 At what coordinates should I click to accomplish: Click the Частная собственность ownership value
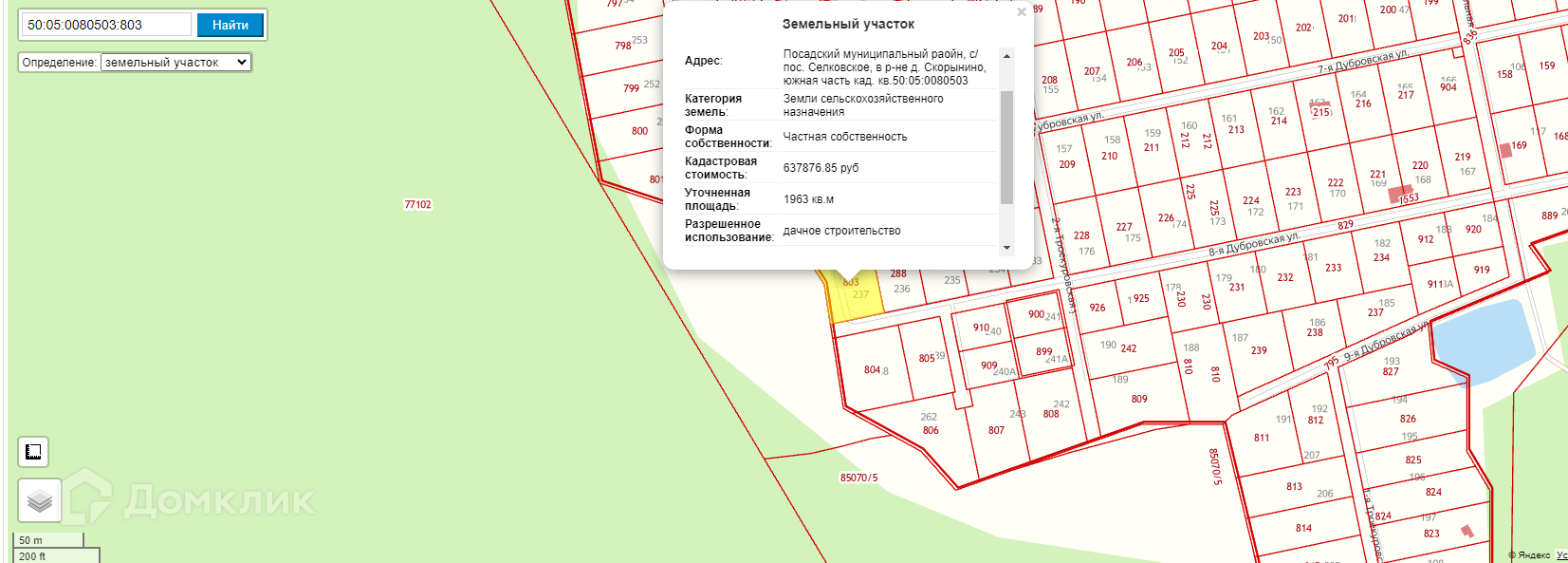(844, 137)
